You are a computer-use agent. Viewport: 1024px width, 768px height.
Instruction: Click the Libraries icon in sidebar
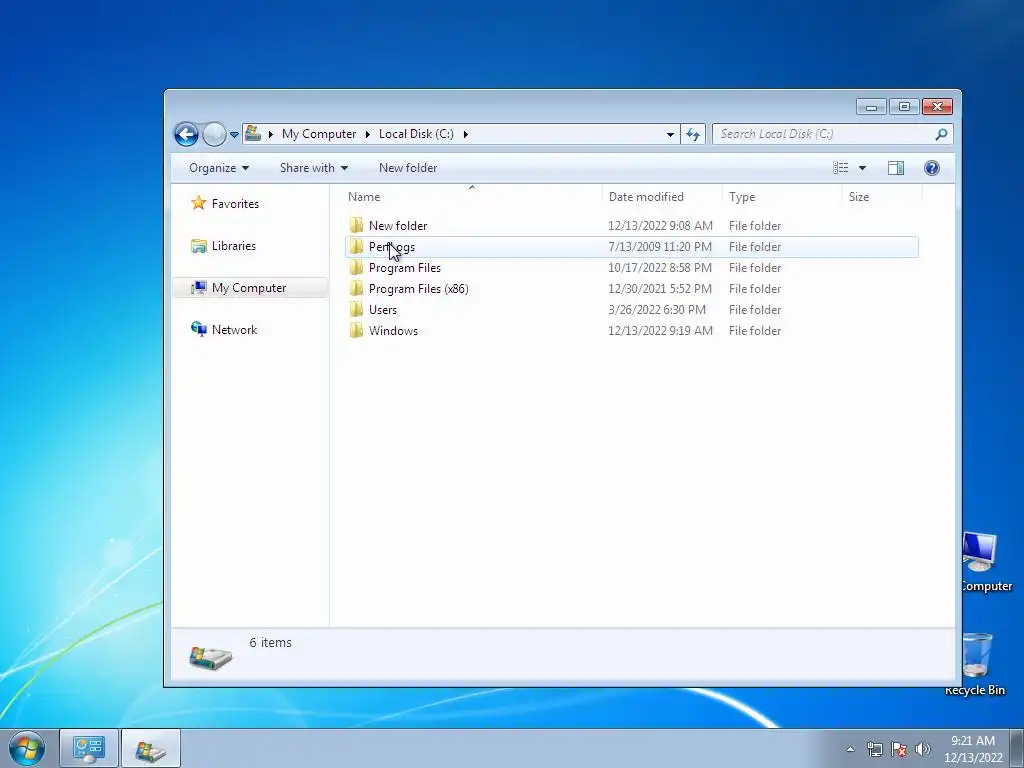click(199, 246)
